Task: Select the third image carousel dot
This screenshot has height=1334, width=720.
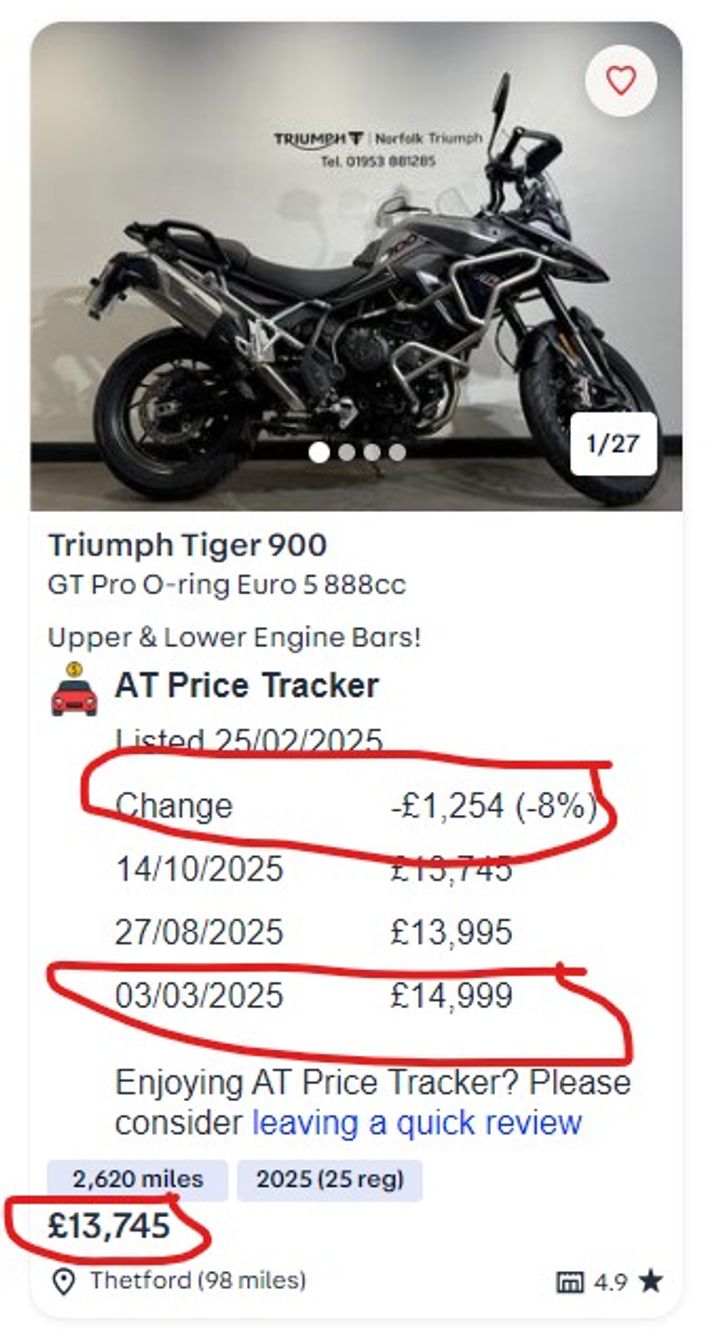Action: (x=372, y=452)
